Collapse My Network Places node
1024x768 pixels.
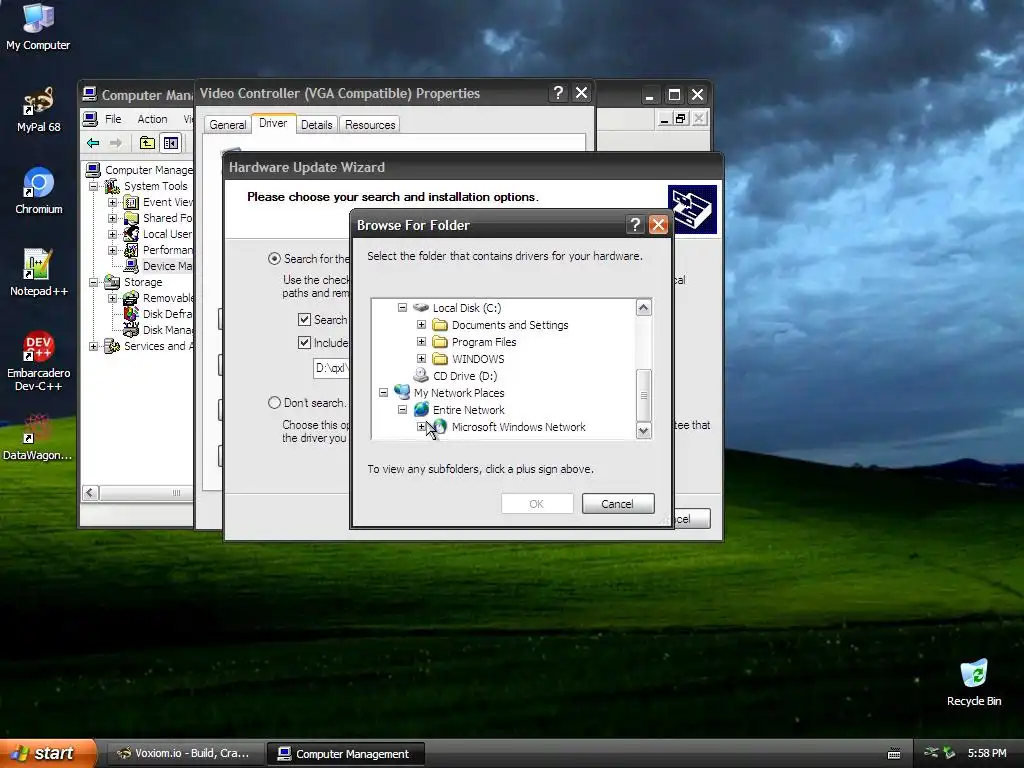point(383,392)
